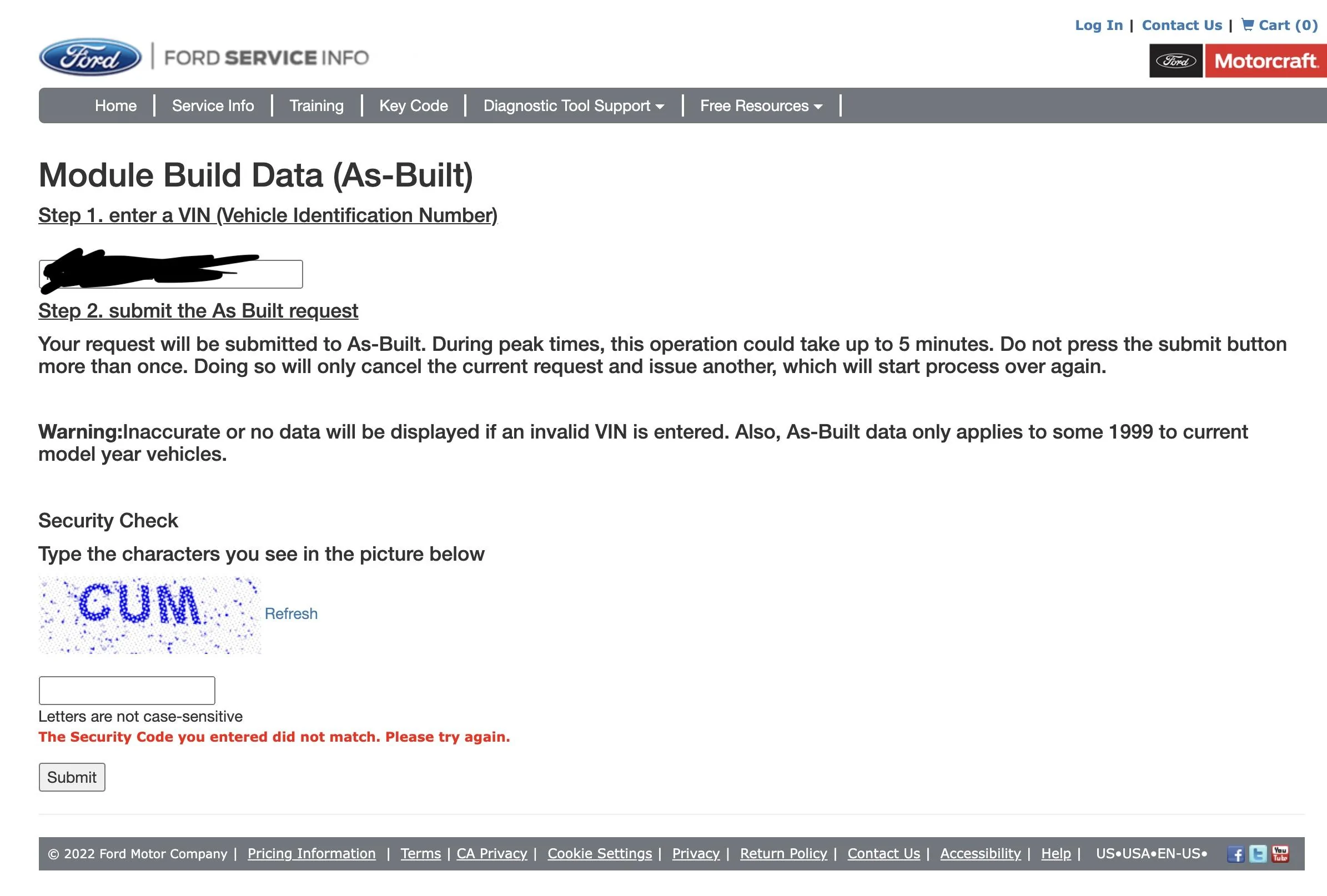Click the Submit button
Image resolution: width=1327 pixels, height=896 pixels.
tap(72, 777)
